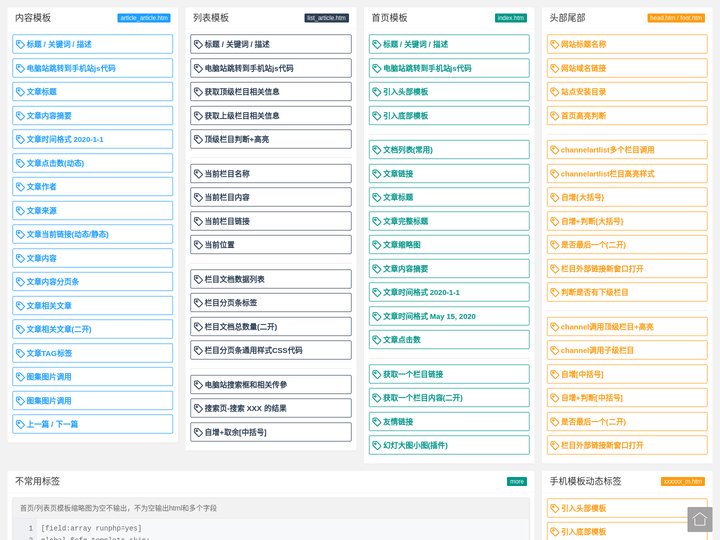This screenshot has height=540, width=720.
Task: Select 当前栏目内容
Action: (x=271, y=197)
